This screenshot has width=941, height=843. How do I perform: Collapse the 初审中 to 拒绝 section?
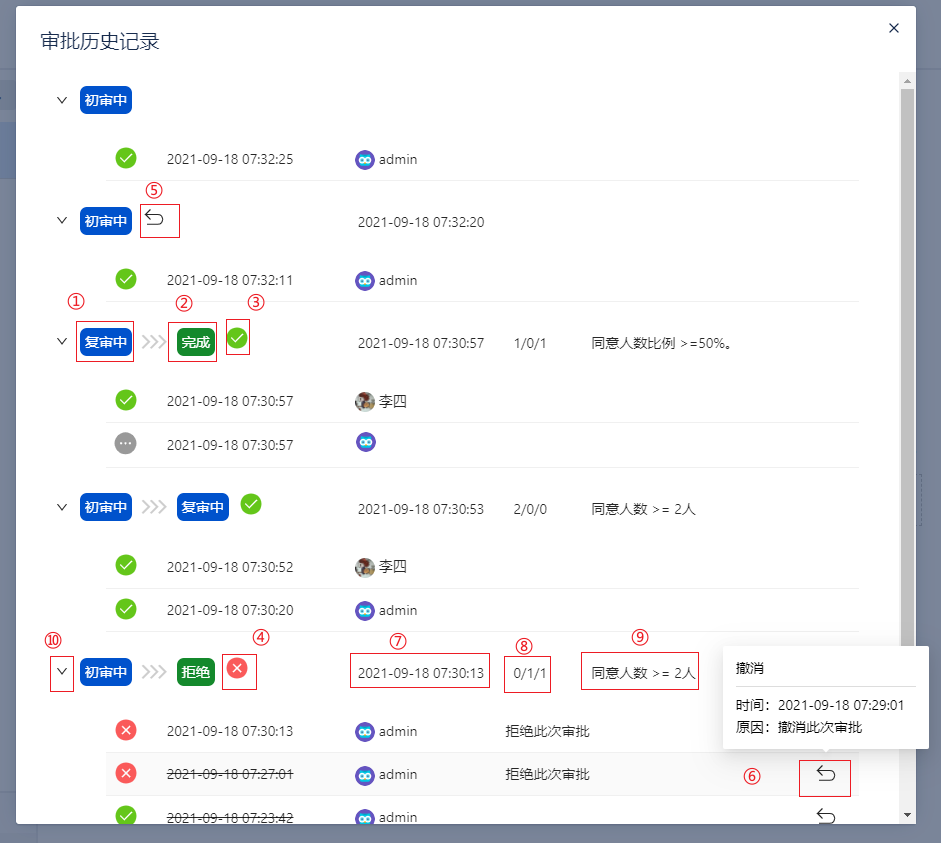point(62,672)
